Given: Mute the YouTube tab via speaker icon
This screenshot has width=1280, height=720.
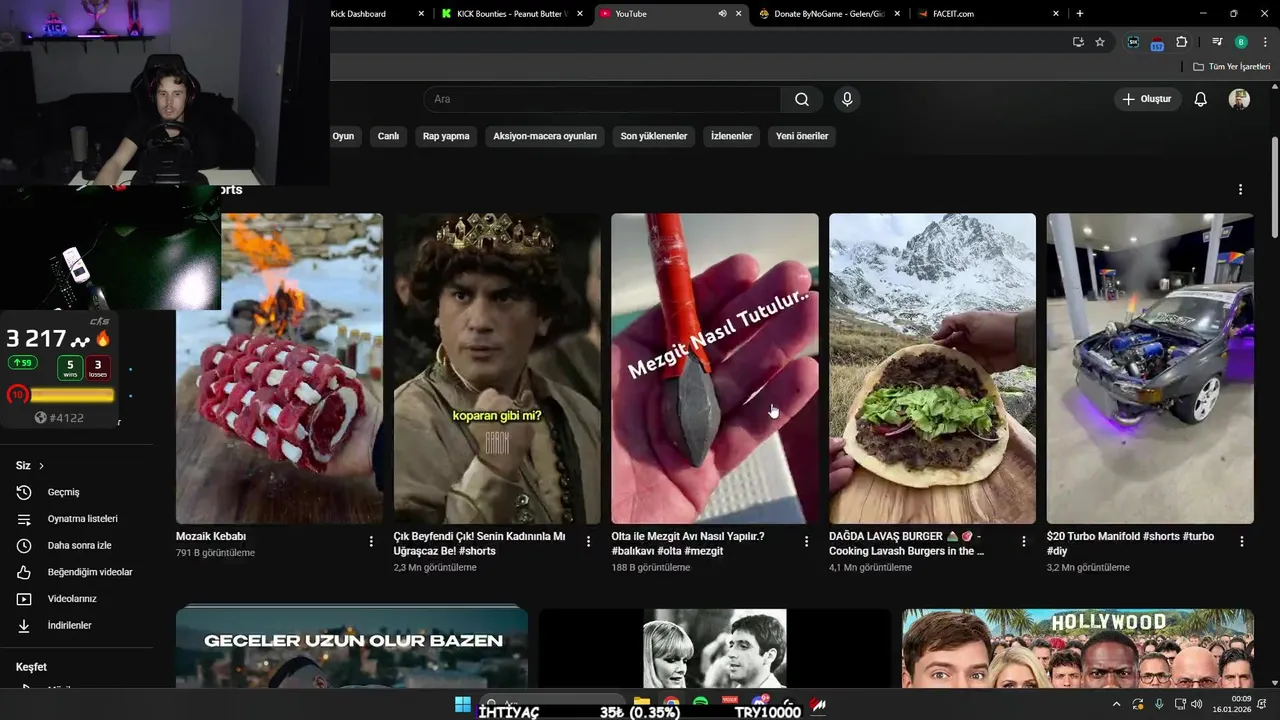Looking at the screenshot, I should point(722,14).
